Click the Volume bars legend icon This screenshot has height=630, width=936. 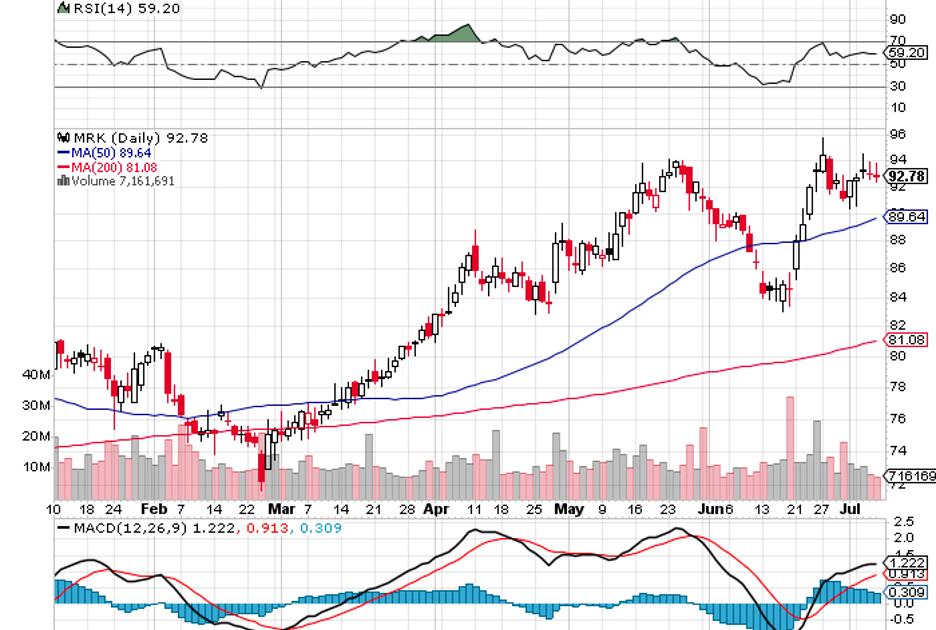click(x=64, y=181)
